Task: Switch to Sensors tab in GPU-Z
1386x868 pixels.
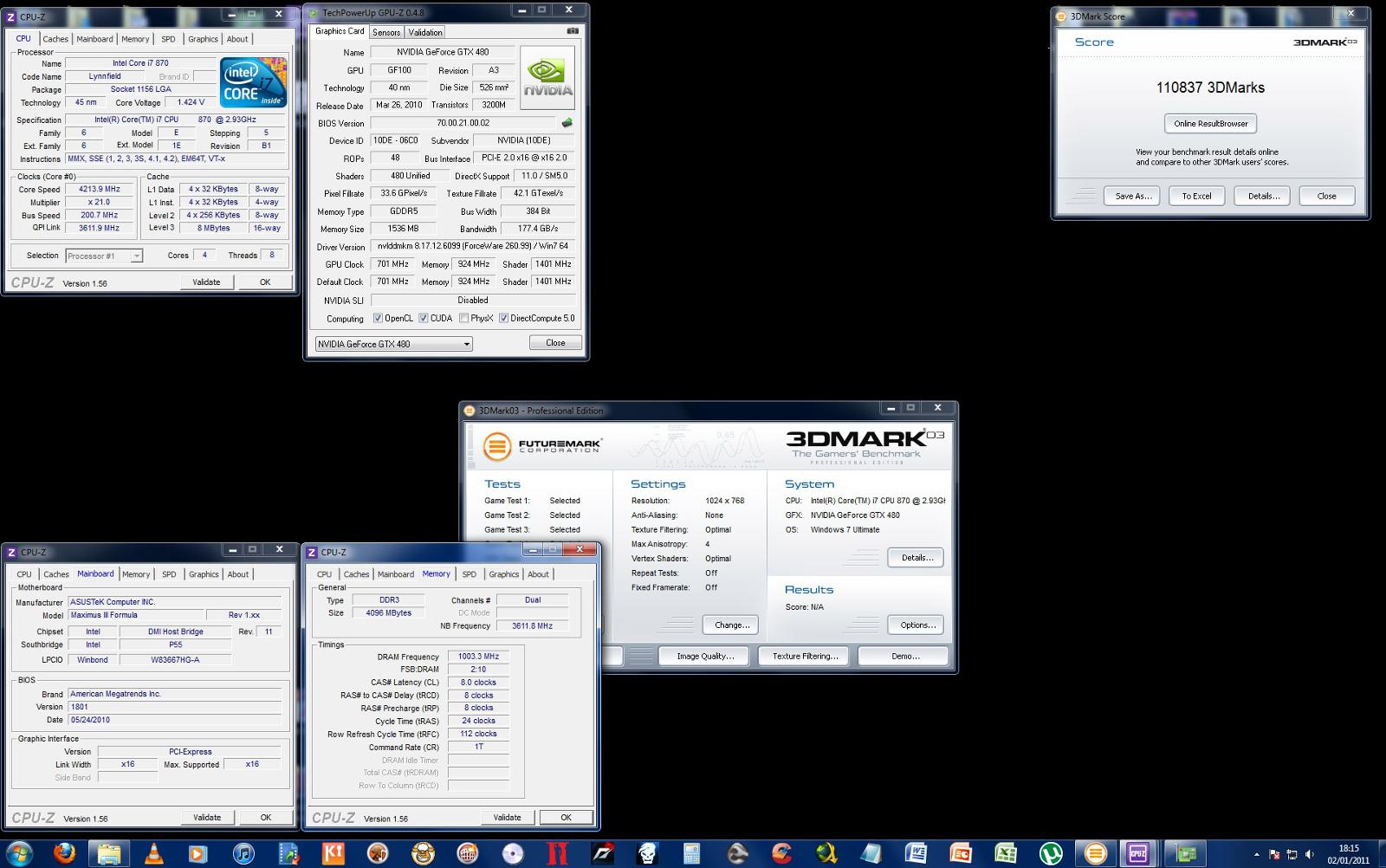Action: point(386,32)
